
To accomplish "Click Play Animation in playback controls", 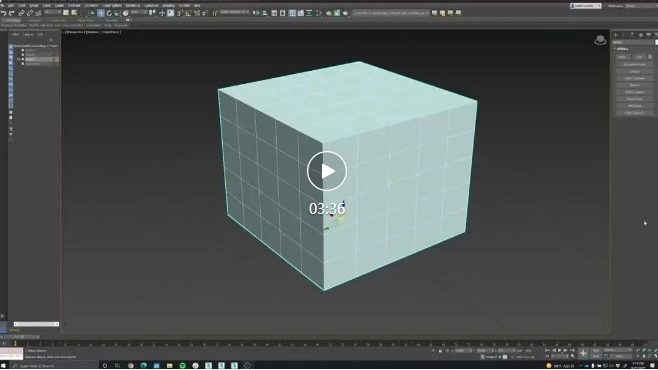I will click(559, 350).
